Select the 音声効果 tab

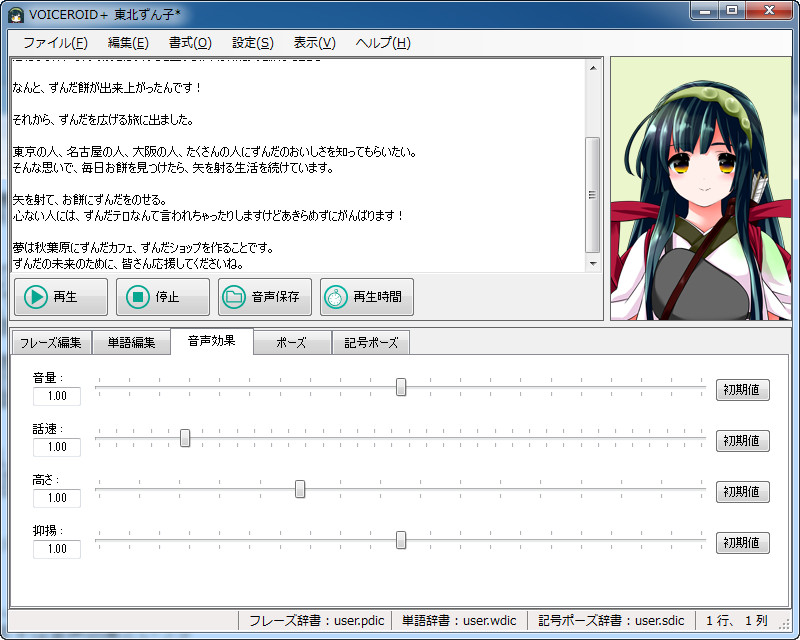click(212, 341)
